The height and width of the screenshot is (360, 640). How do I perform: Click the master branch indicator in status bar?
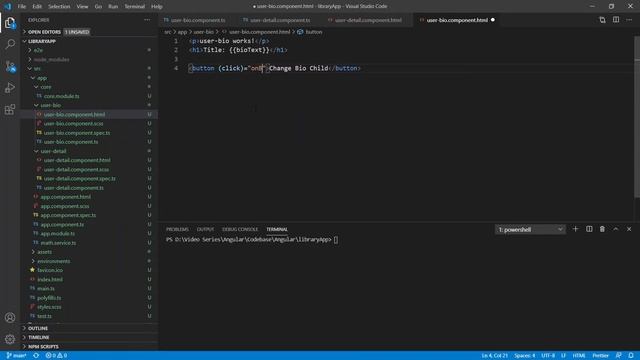tap(16, 356)
